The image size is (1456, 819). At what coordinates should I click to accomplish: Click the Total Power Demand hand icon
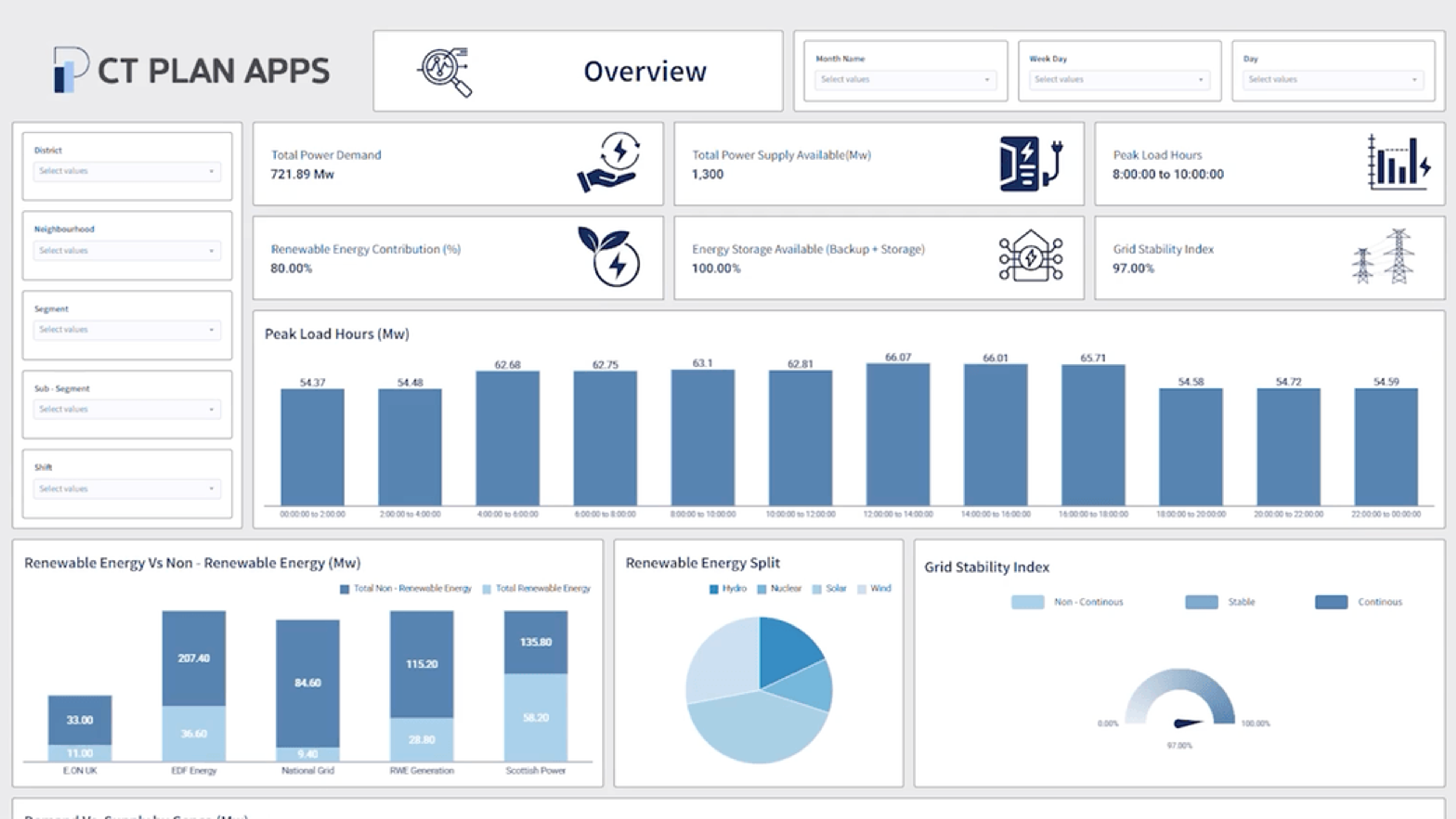point(609,162)
